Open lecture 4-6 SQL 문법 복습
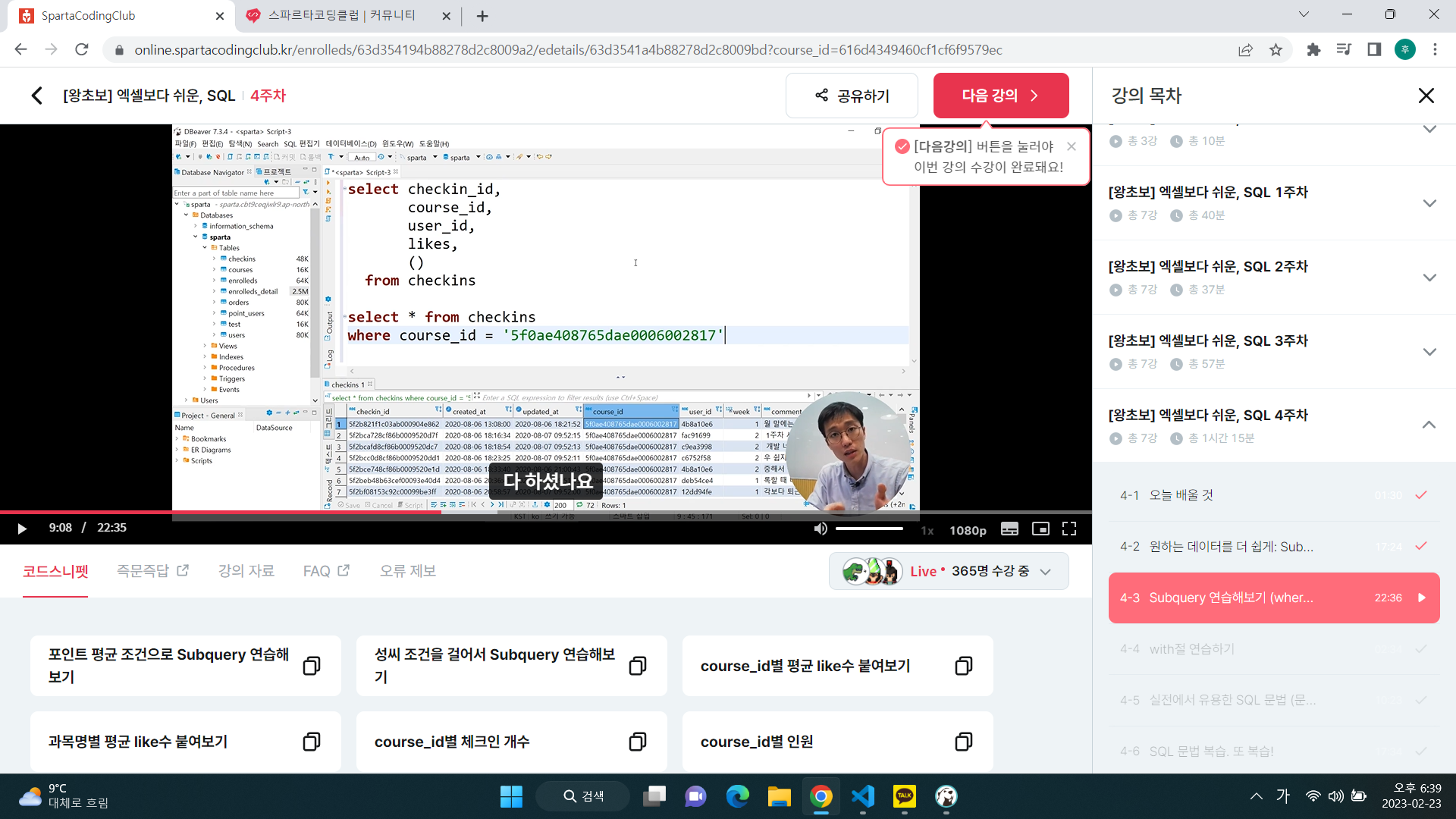Image resolution: width=1456 pixels, height=819 pixels. [1274, 751]
